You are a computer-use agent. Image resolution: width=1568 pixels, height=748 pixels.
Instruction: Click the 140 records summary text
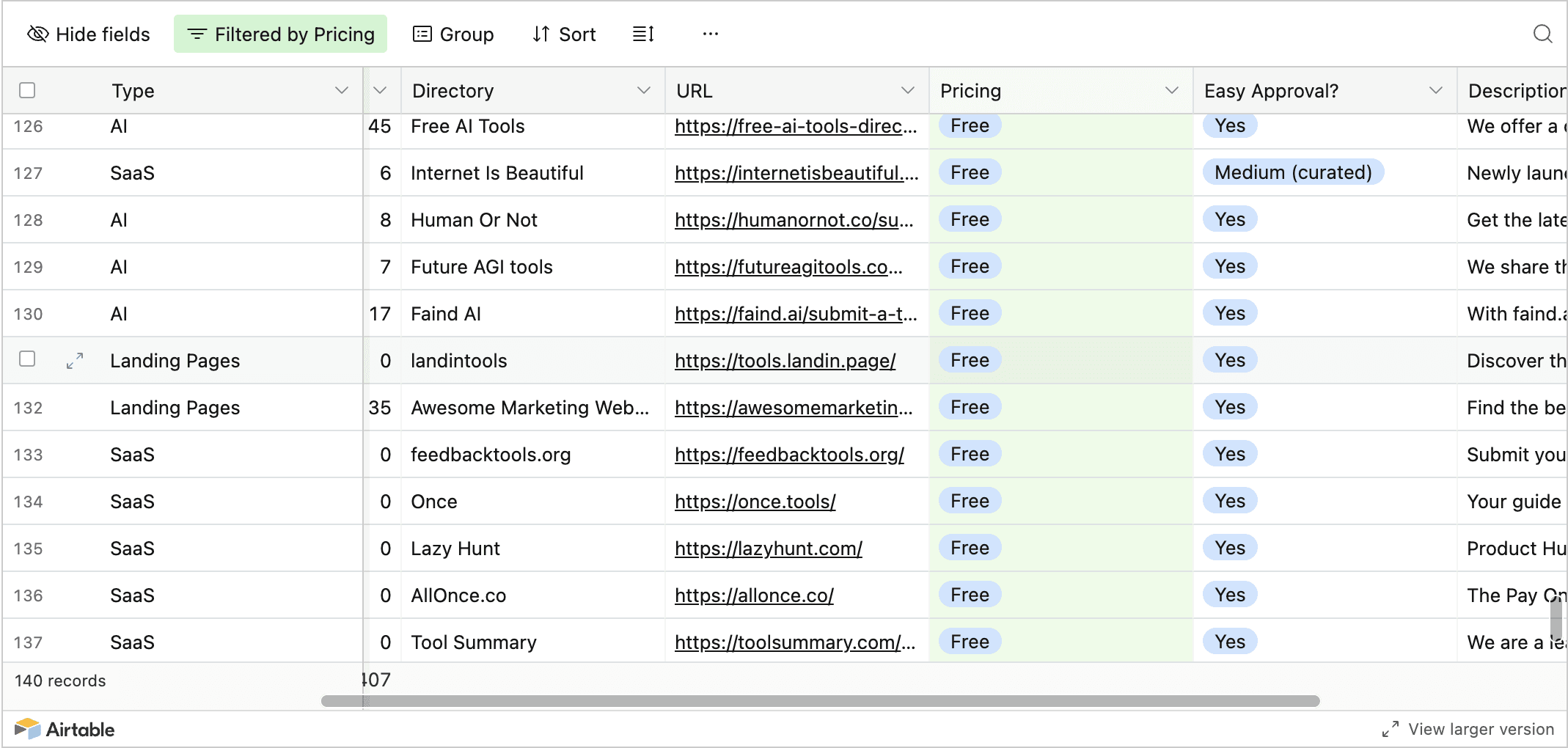click(x=60, y=681)
